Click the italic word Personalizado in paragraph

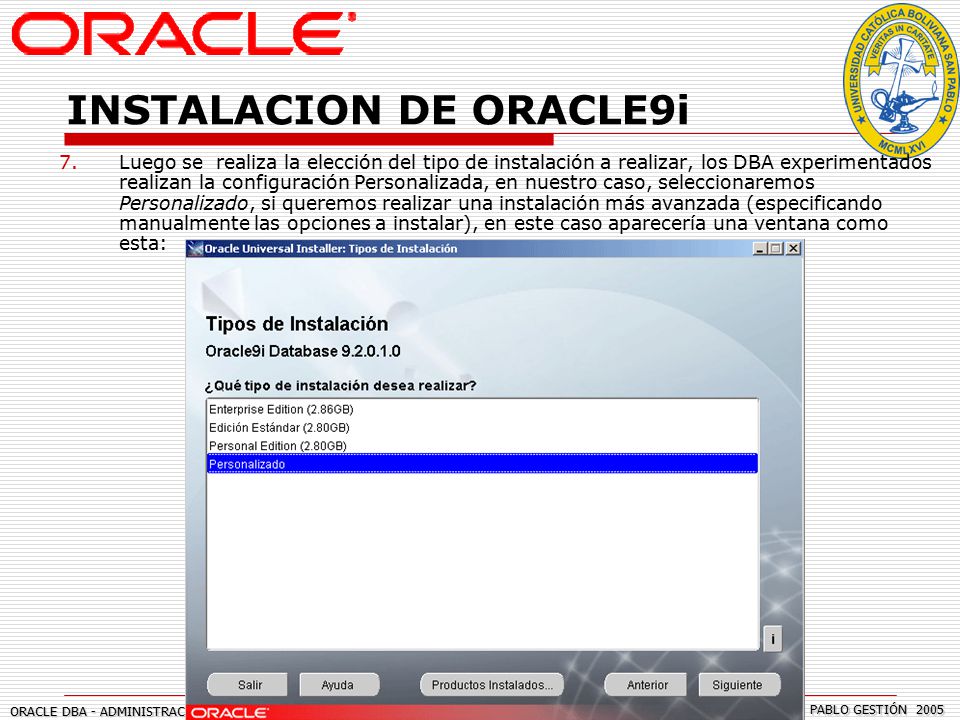[184, 203]
